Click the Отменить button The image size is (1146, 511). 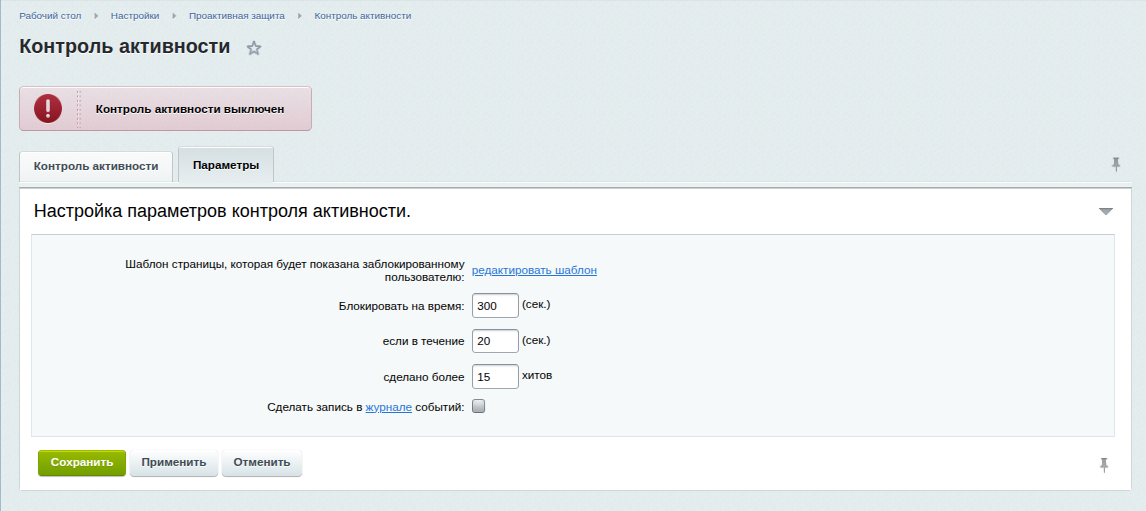pyautogui.click(x=262, y=463)
